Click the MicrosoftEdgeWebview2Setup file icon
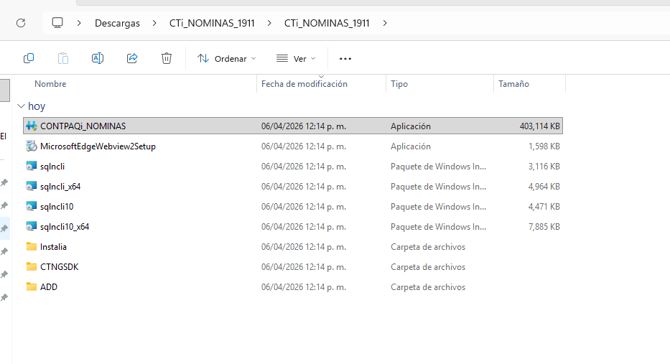This screenshot has height=364, width=670. [31, 146]
